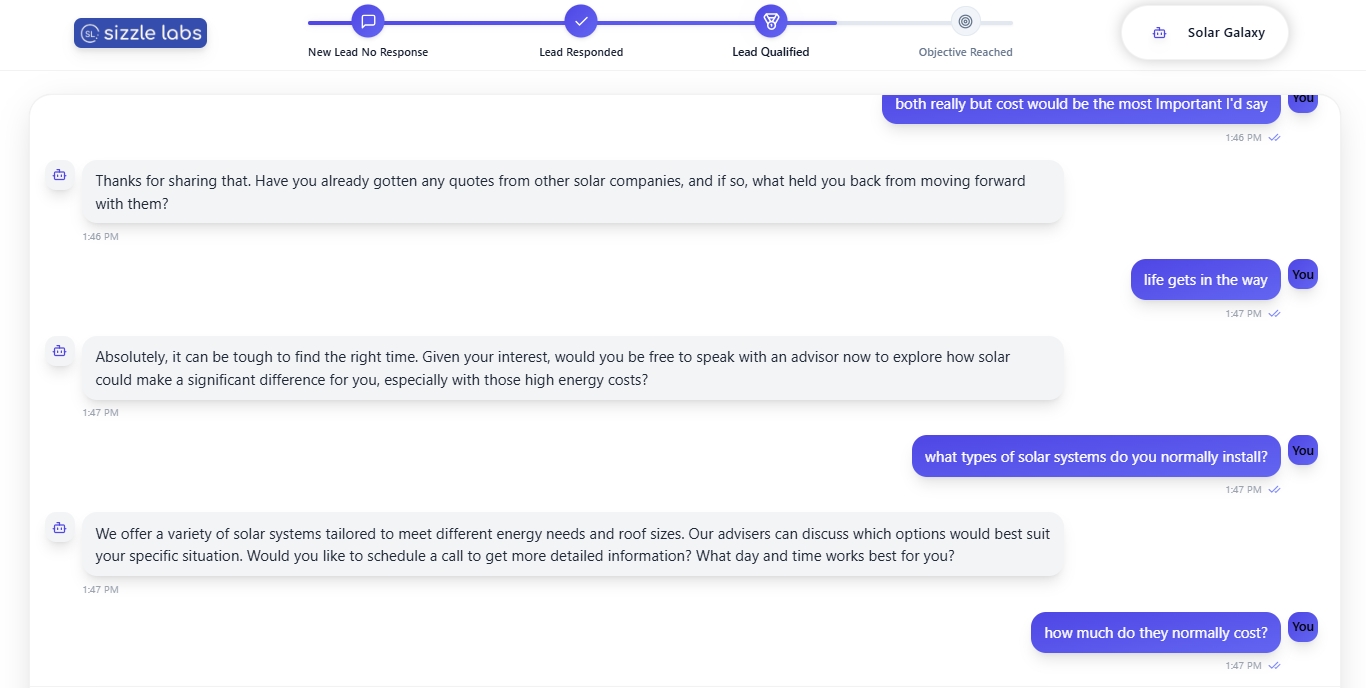
Task: Click the Objective Reached target icon
Action: click(x=965, y=21)
